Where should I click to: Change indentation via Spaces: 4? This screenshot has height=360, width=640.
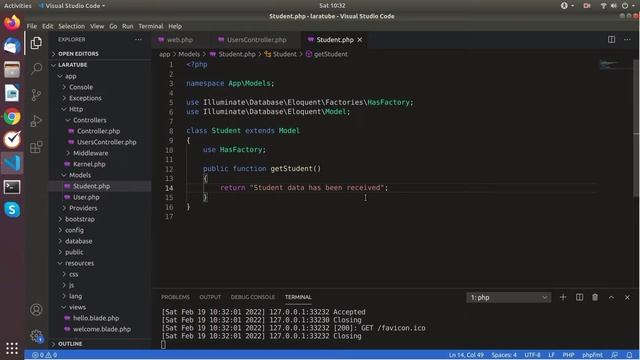(504, 355)
